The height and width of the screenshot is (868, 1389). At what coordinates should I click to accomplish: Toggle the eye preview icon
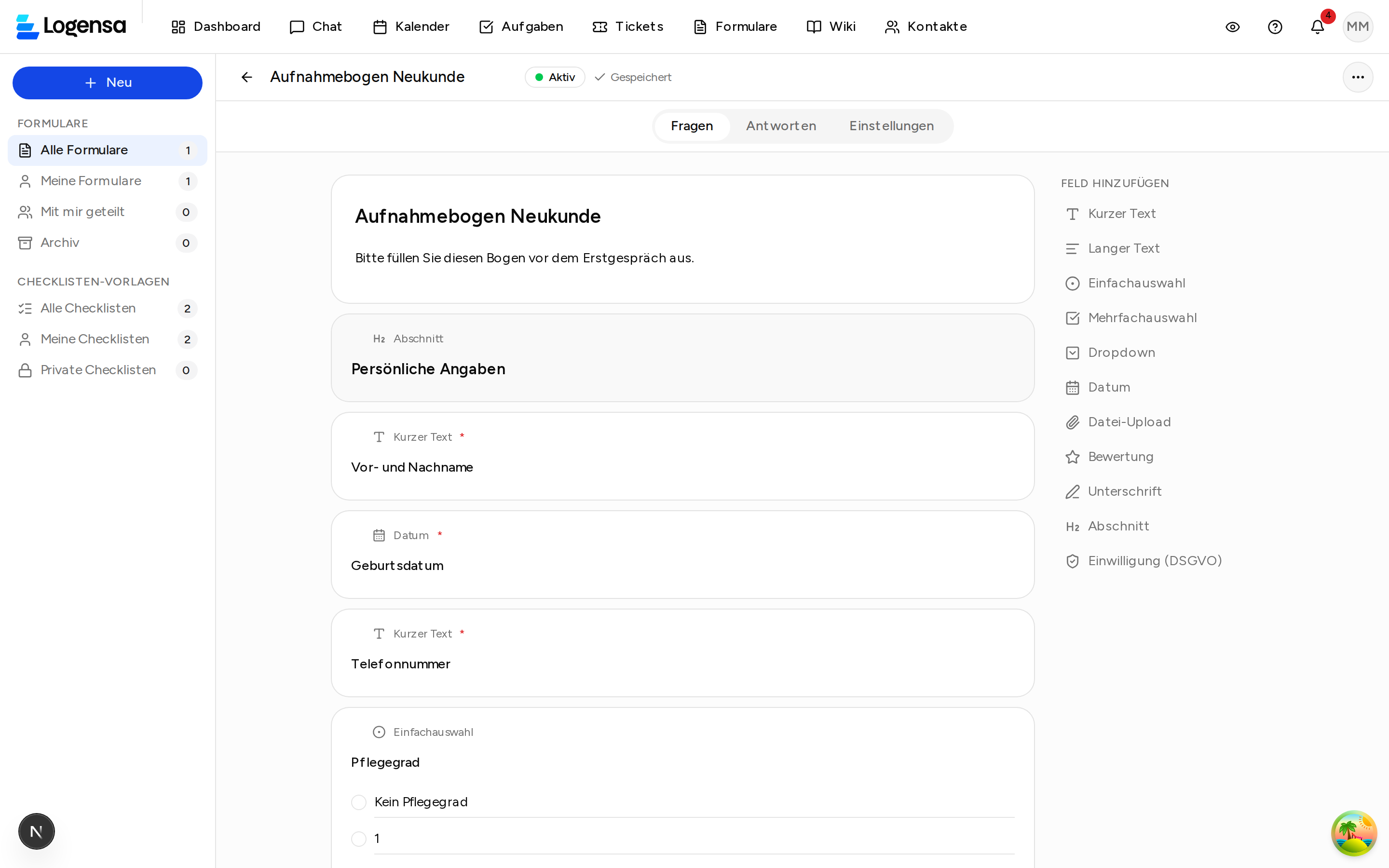coord(1232,27)
